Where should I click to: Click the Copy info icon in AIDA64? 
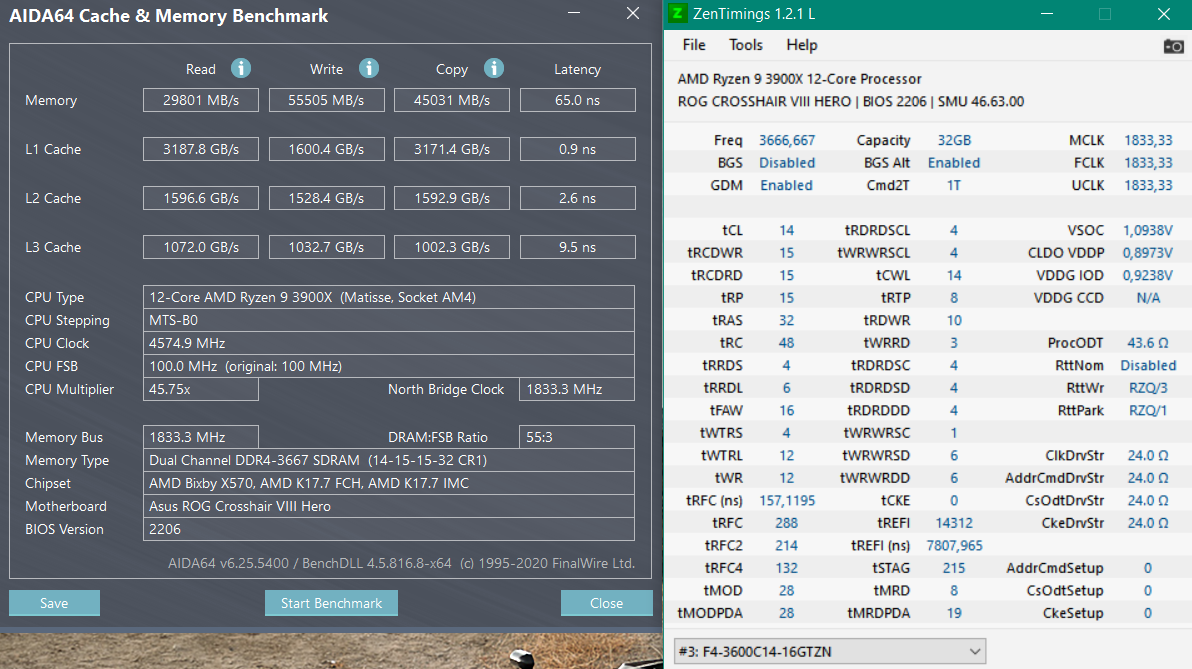pos(494,68)
